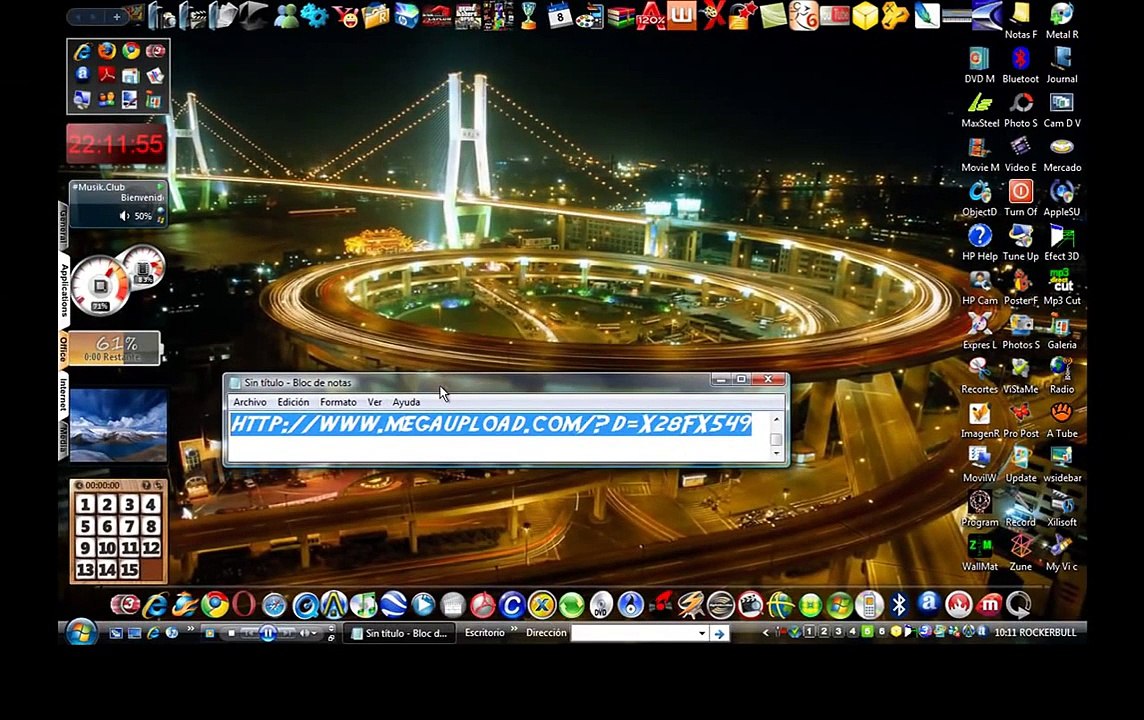Image resolution: width=1144 pixels, height=720 pixels.
Task: Open the Formato menu in Bloc de notas
Action: coord(339,402)
